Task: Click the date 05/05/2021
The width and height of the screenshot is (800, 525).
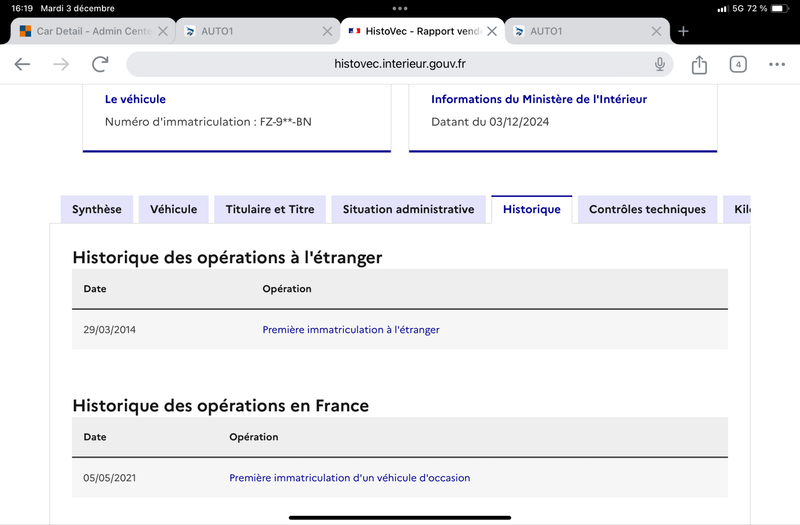Action: [110, 478]
